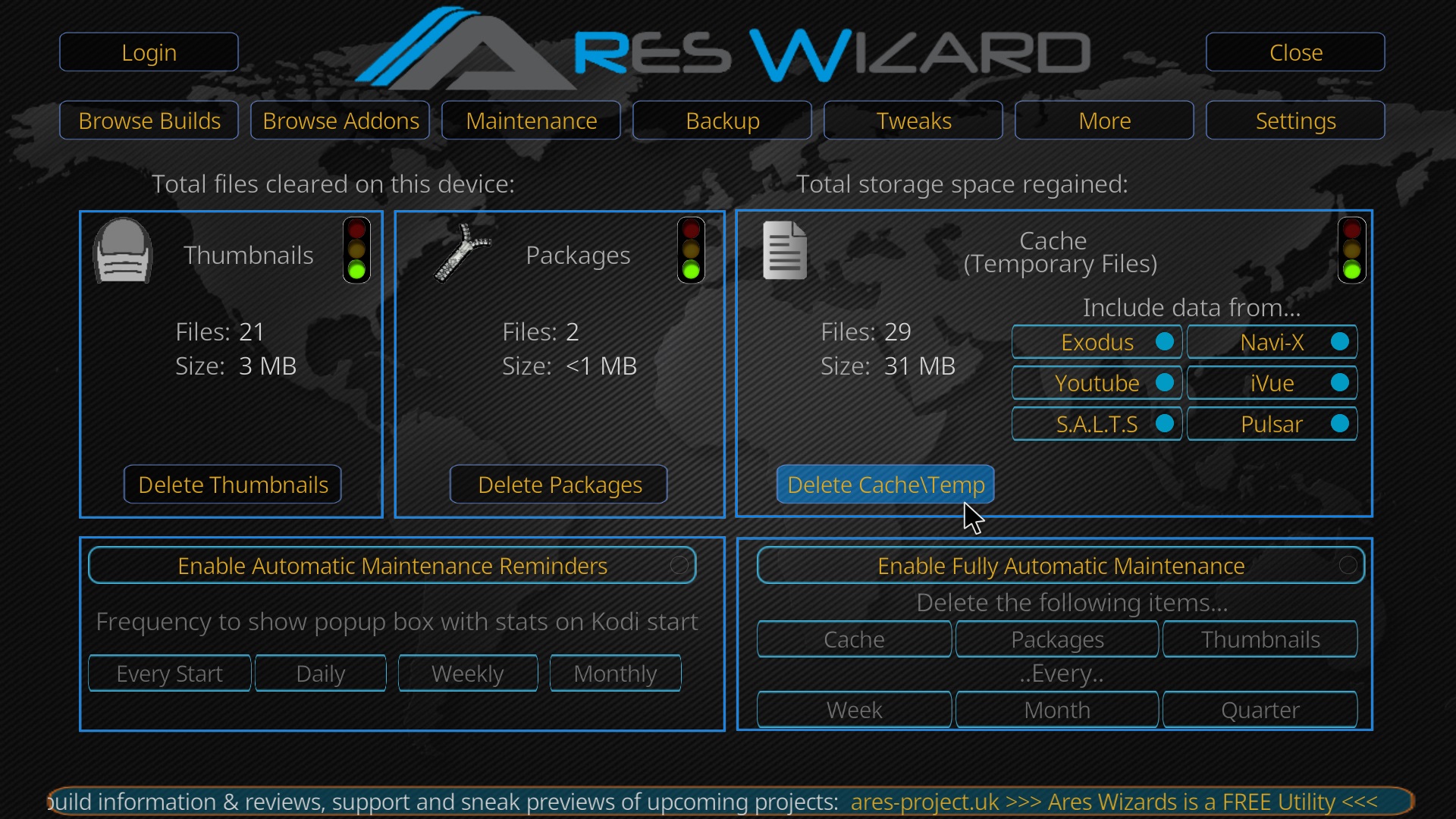Screen dimensions: 1456x819
Task: Click the Thumbnails helmet icon
Action: (122, 251)
